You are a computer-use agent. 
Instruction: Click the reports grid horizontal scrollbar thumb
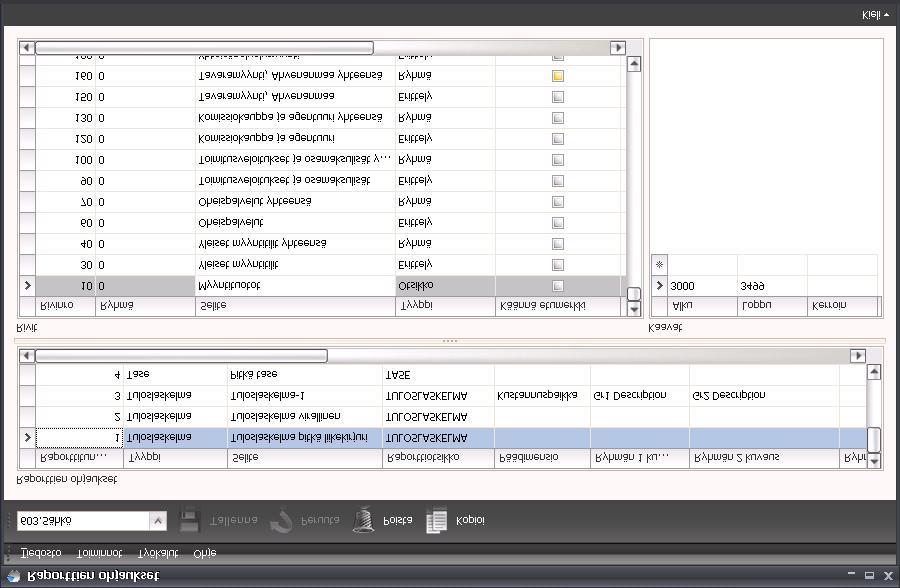pyautogui.click(x=181, y=356)
